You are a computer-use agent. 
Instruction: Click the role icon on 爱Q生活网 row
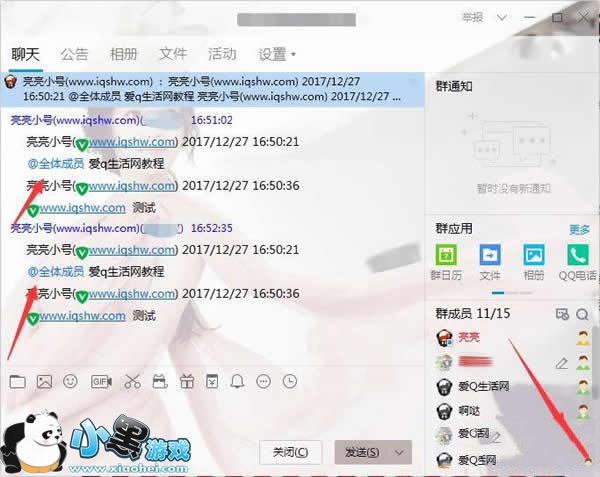point(583,387)
